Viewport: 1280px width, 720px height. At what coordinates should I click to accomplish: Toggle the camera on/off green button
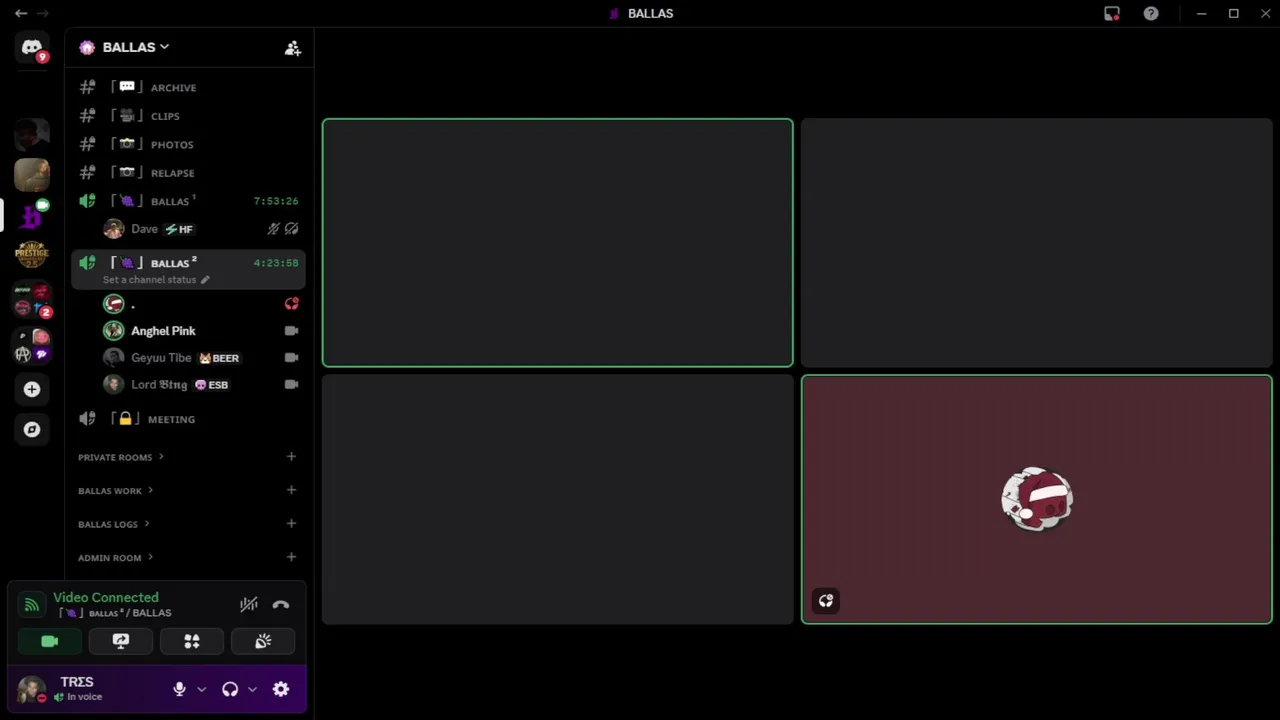[50, 641]
